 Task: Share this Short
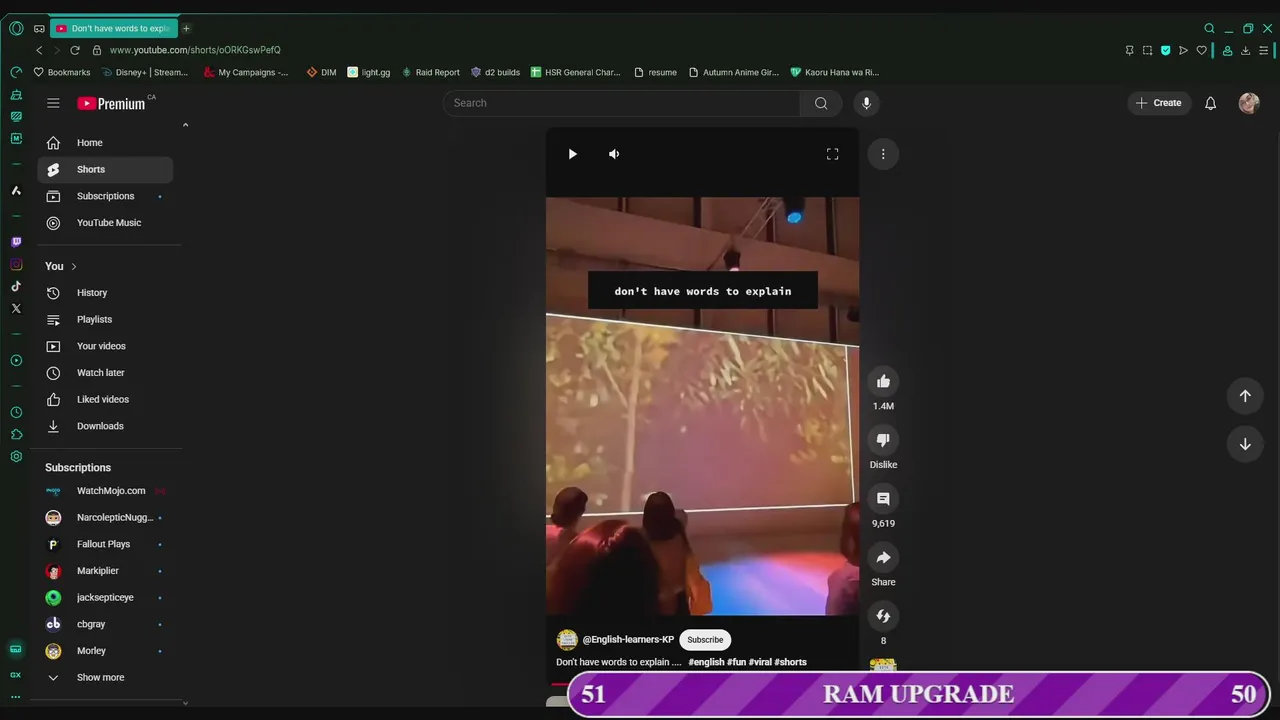click(883, 557)
